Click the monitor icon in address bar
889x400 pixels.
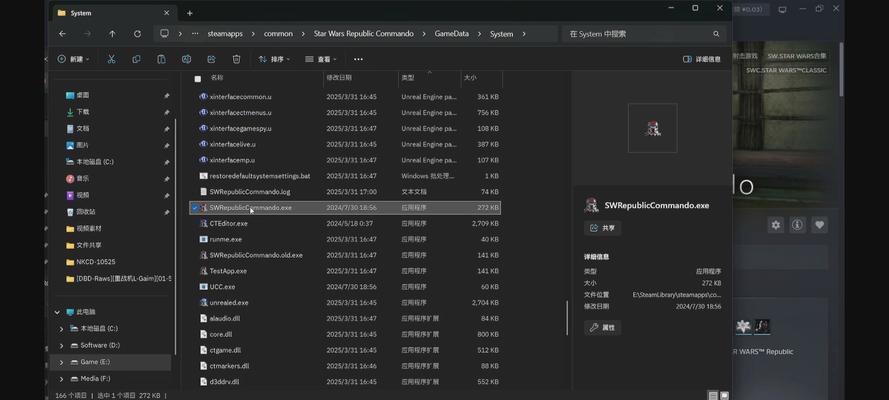click(164, 33)
